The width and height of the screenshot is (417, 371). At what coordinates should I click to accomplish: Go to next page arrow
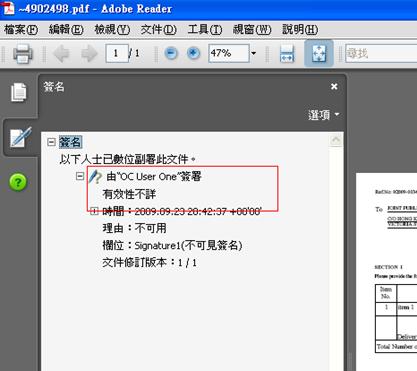point(89,53)
